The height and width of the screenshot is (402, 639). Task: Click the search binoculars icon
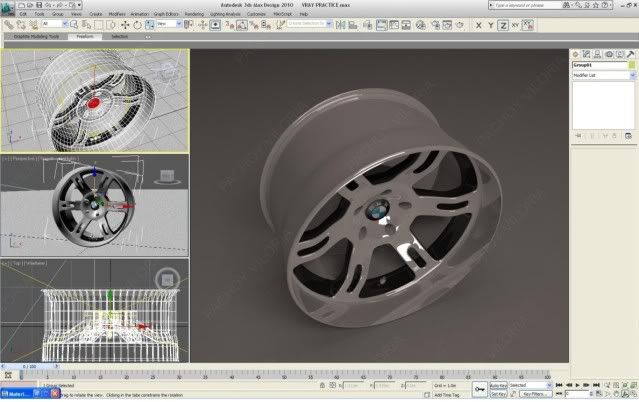point(566,5)
